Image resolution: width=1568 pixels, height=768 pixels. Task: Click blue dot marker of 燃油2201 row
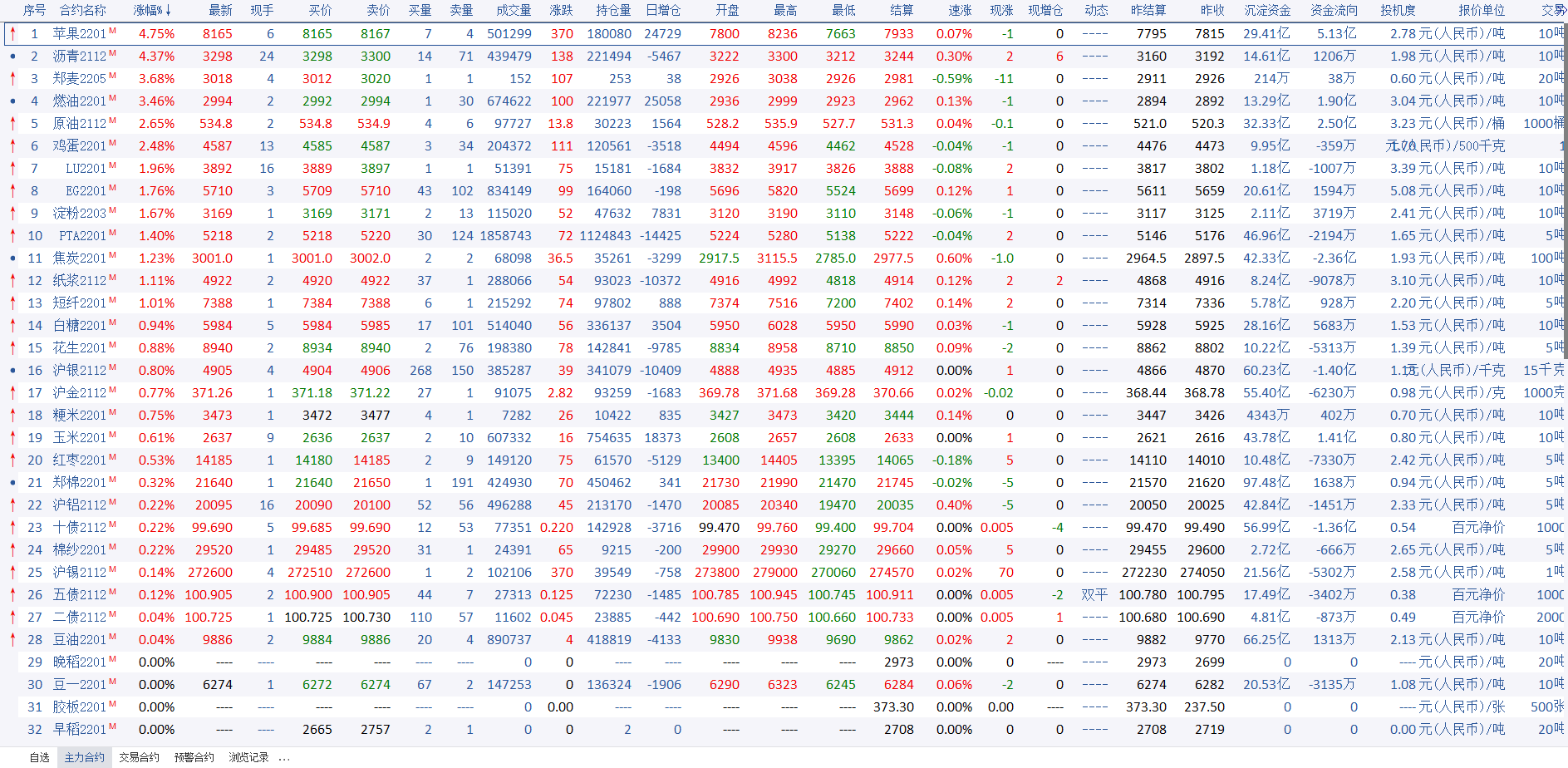[x=12, y=101]
